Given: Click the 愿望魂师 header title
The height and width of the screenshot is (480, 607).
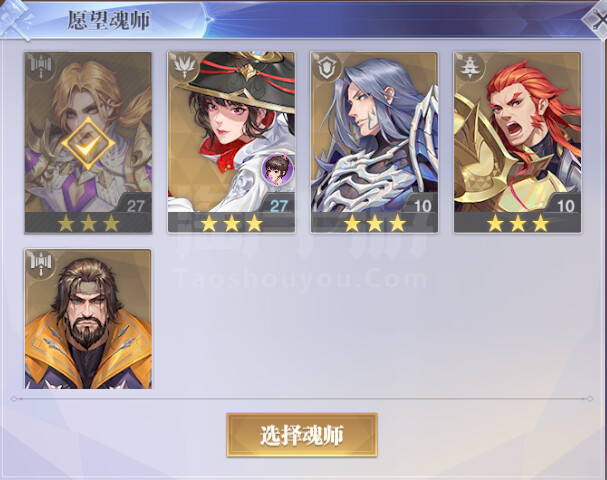Looking at the screenshot, I should point(109,20).
